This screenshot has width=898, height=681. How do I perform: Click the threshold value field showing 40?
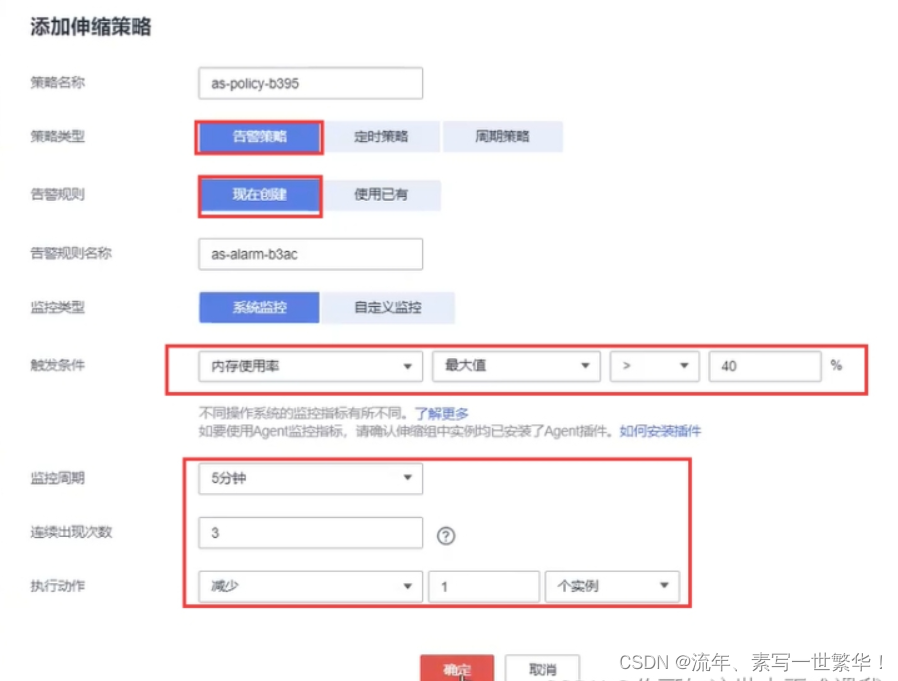765,366
